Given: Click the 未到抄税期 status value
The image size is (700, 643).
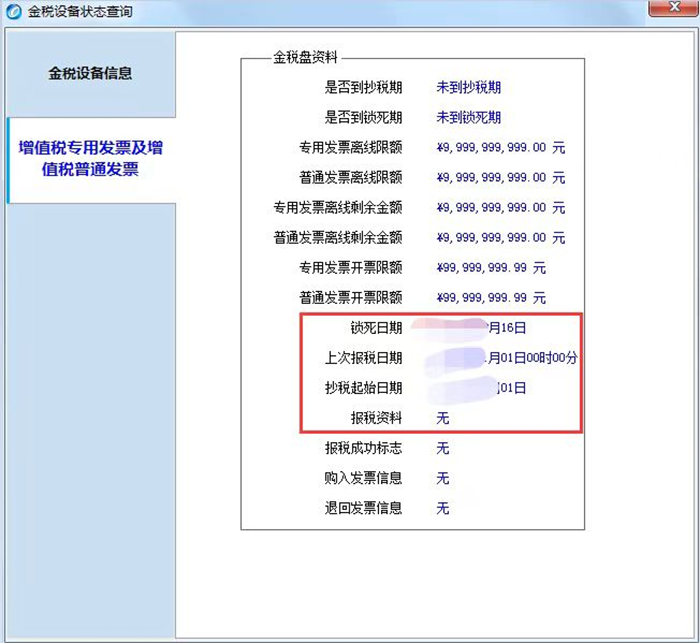Looking at the screenshot, I should click(x=468, y=88).
